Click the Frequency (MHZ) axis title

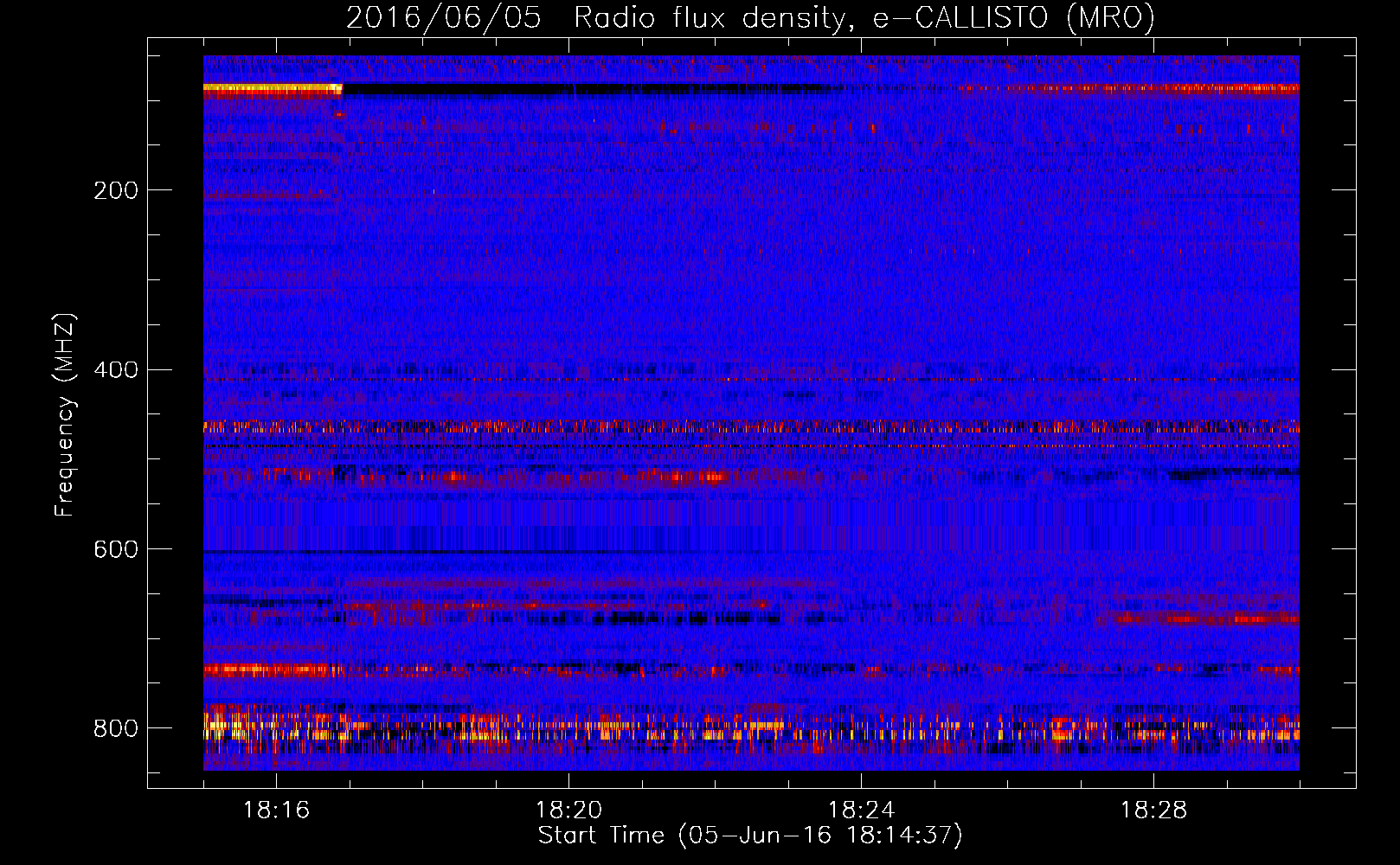coord(65,415)
